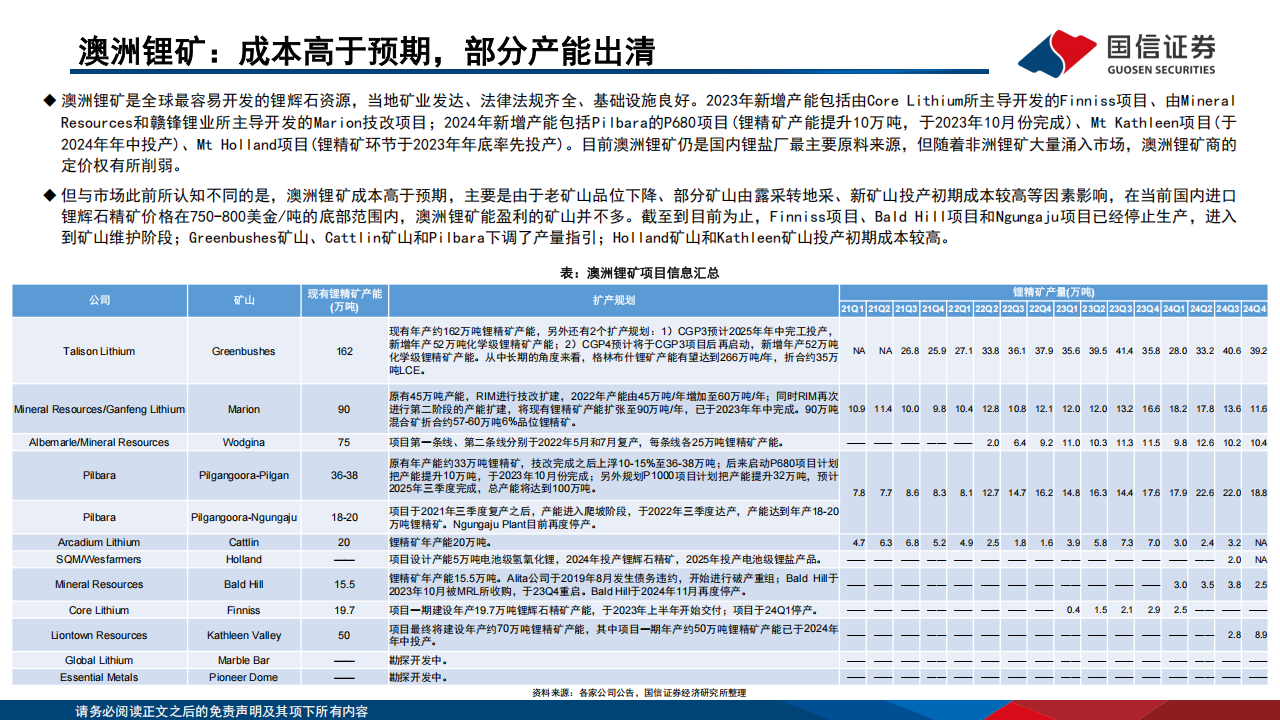Select the Liontown Resources company cell
1280x720 pixels.
pyautogui.click(x=99, y=635)
